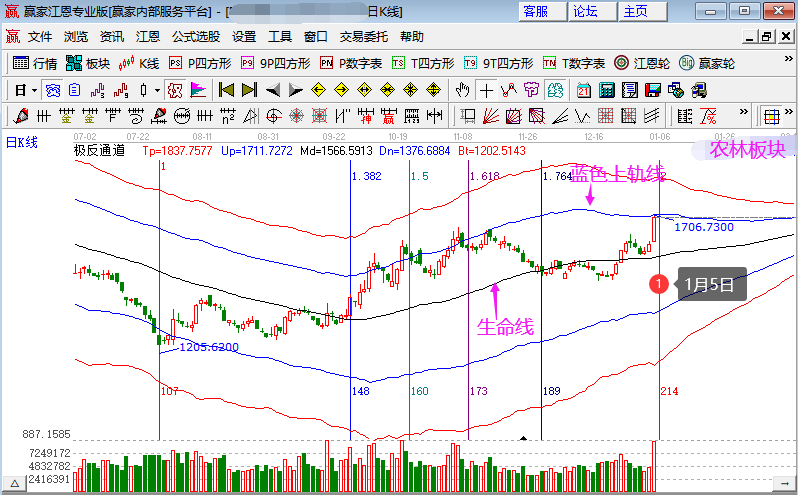798x495 pixels.
Task: Click the yellow diamond left-arrow icon
Action: click(x=318, y=91)
